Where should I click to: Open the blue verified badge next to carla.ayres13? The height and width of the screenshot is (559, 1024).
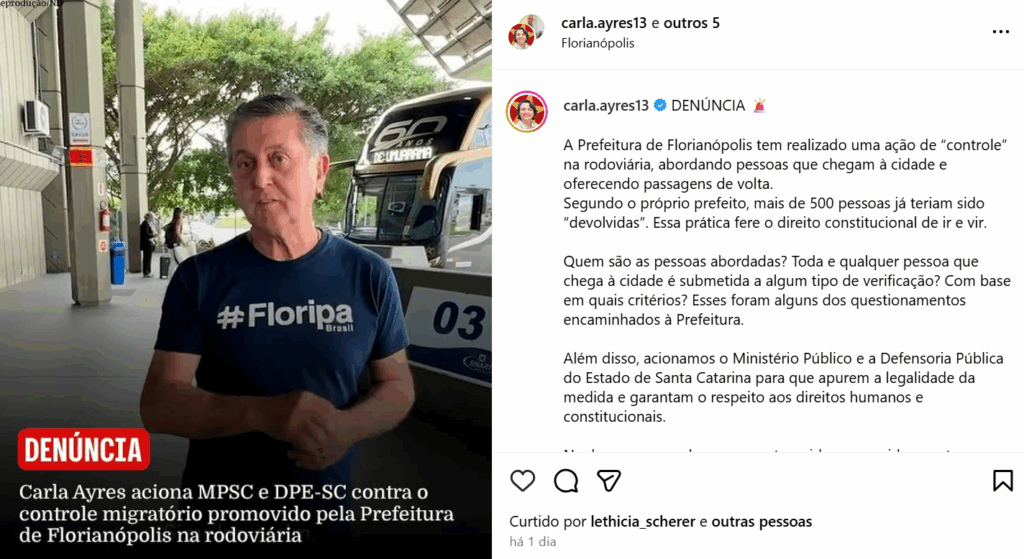(660, 105)
